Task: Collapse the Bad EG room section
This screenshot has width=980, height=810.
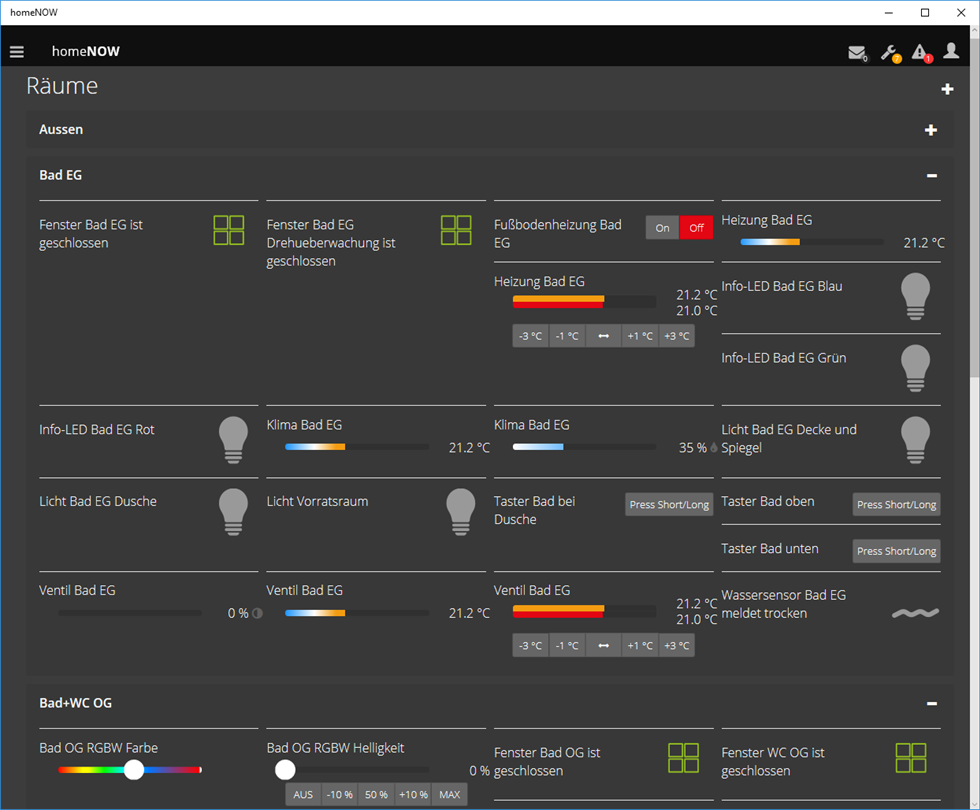Action: coord(932,176)
